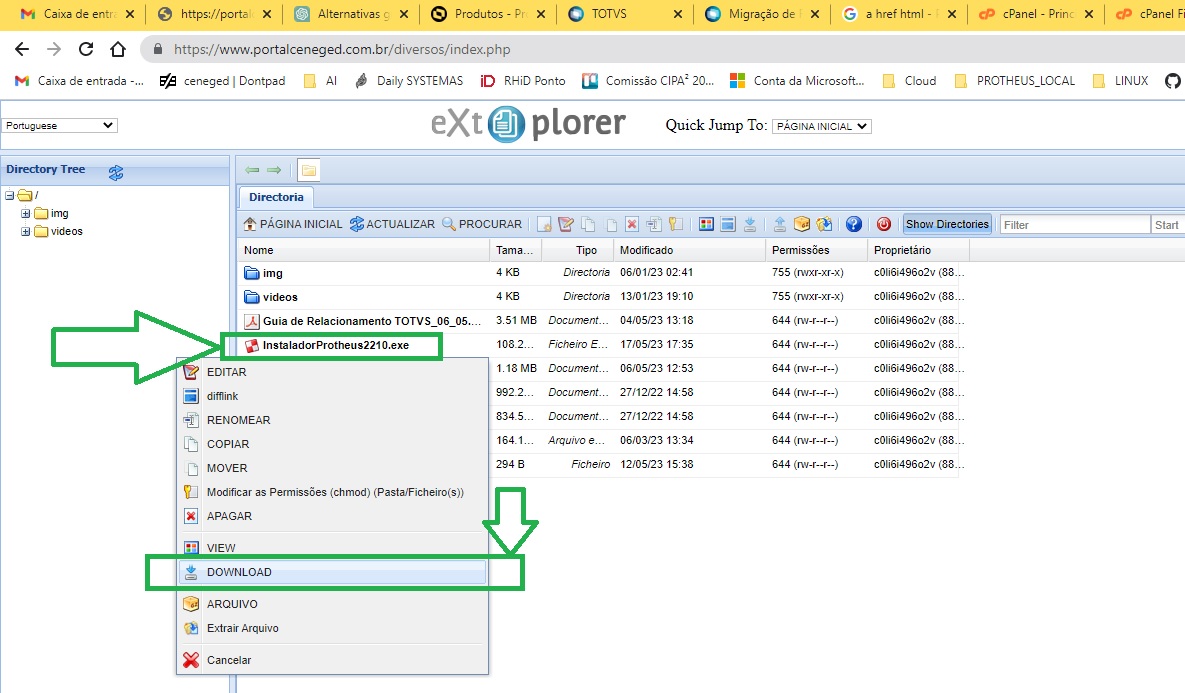Click the upload icon in toolbar
The image size is (1185, 693).
[x=780, y=224]
